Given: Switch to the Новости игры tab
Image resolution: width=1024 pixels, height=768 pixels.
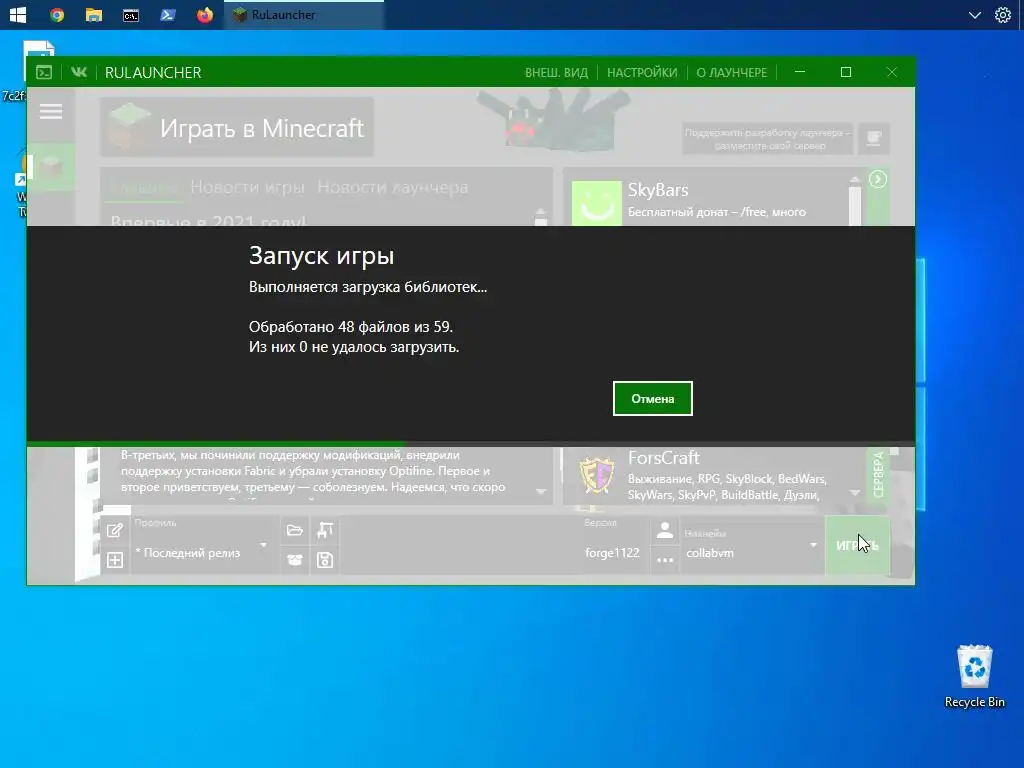Looking at the screenshot, I should pyautogui.click(x=248, y=187).
